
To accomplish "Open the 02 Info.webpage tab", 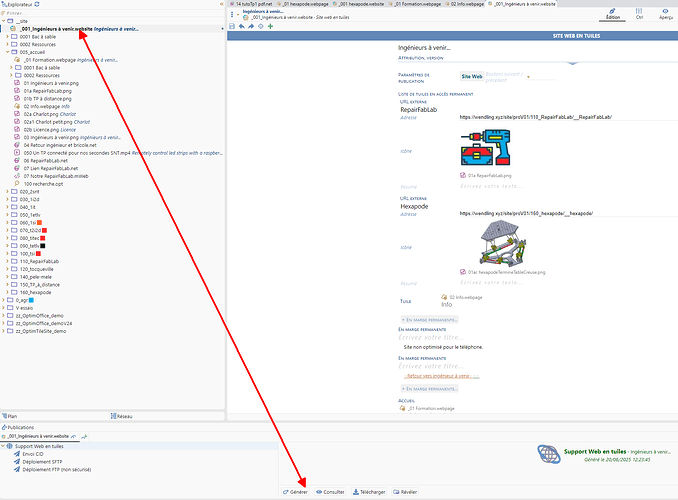I will pos(464,4).
